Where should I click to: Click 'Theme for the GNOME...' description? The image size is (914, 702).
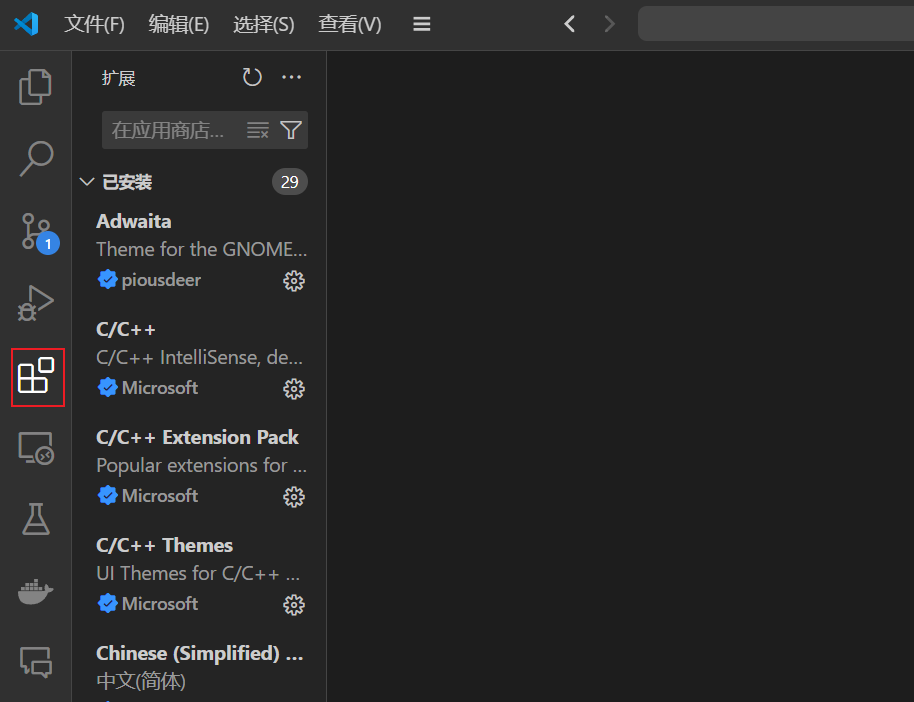tap(202, 250)
